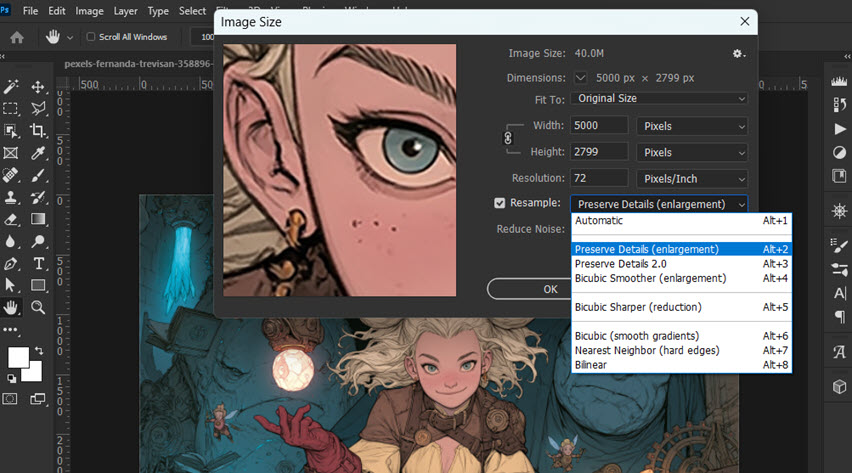The height and width of the screenshot is (473, 852).
Task: Choose Bilinear resample option
Action: click(x=681, y=365)
